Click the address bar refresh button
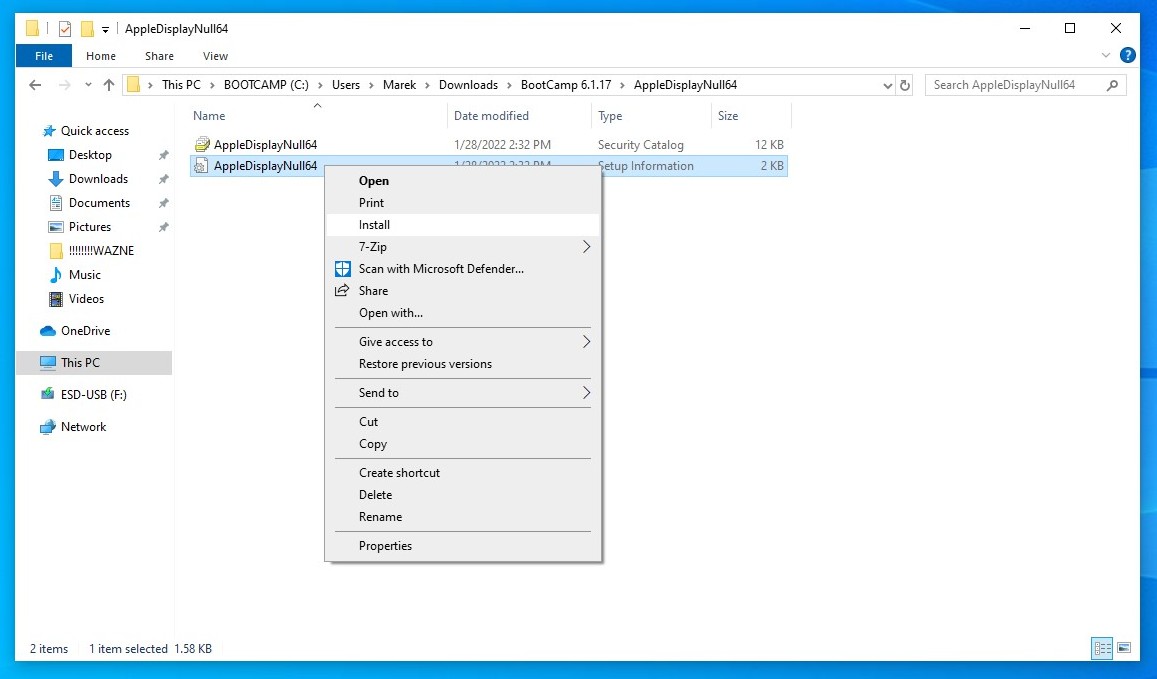 click(905, 85)
